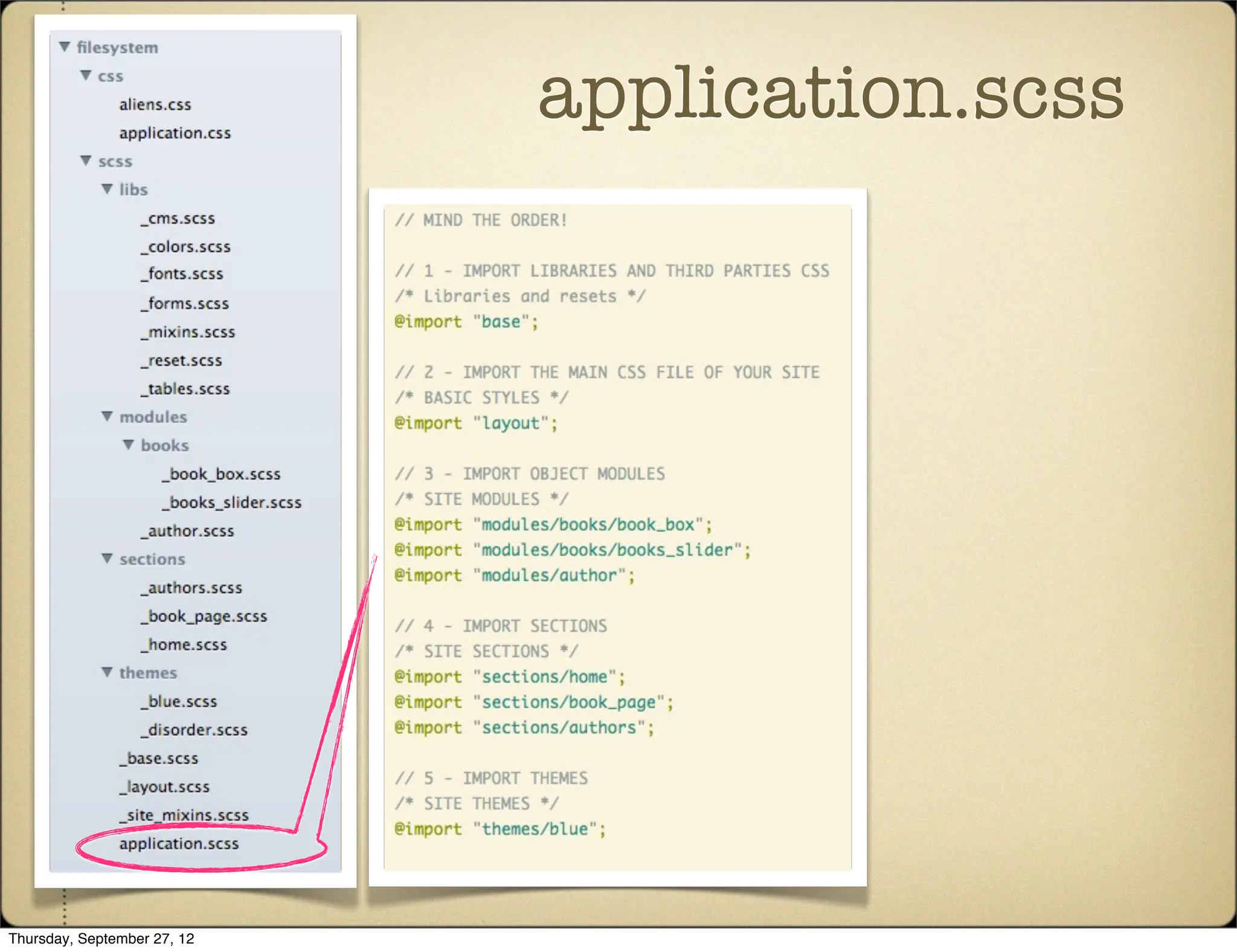Viewport: 1237px width, 952px height.
Task: Click the 'Libraries and resets' comment line
Action: coord(520,297)
